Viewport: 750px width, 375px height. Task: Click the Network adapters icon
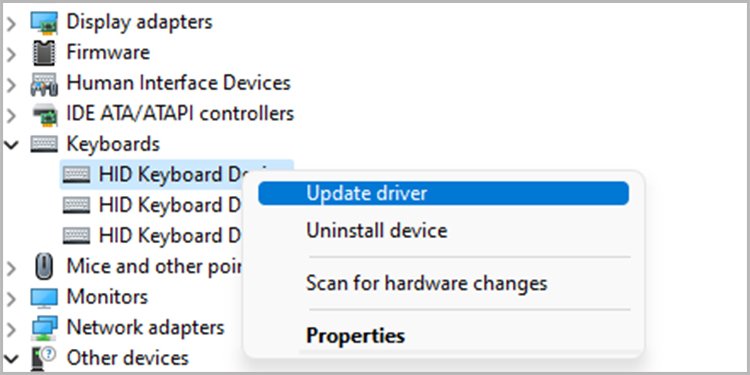(x=44, y=328)
